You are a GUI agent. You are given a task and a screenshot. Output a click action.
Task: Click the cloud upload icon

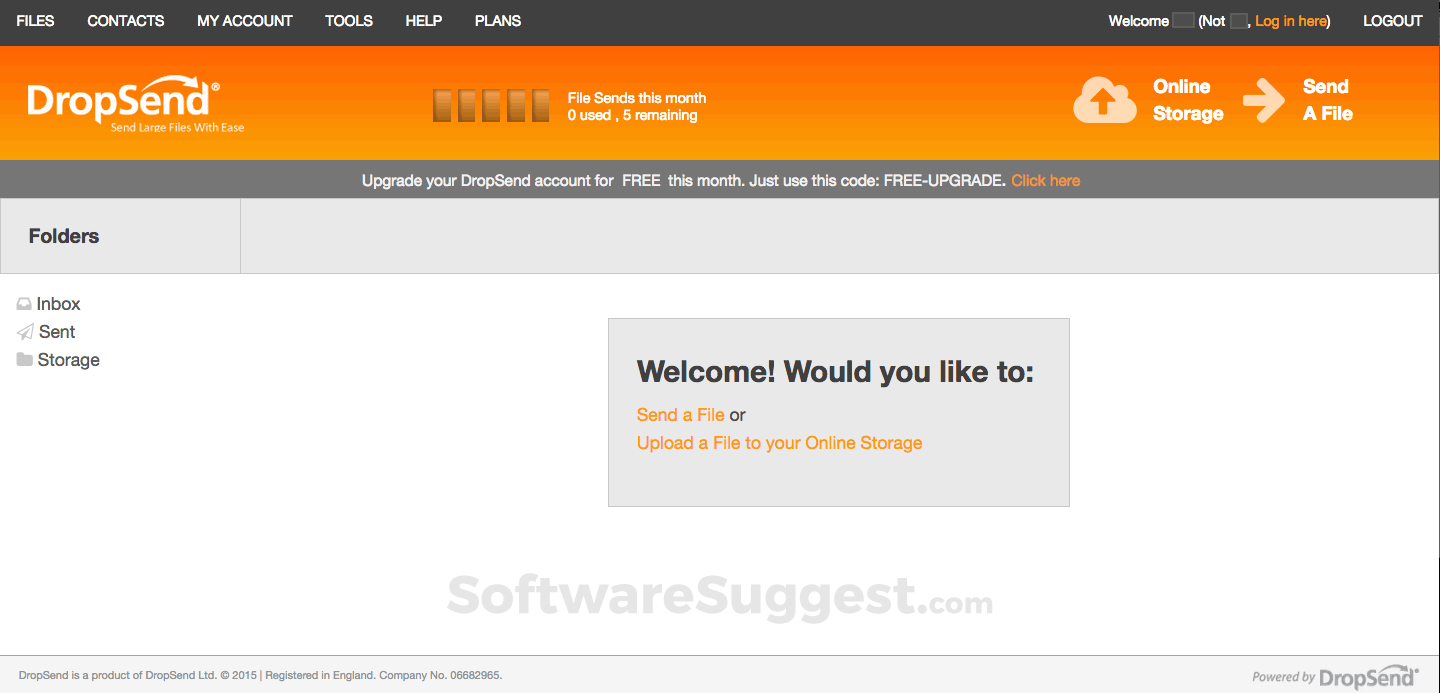[1104, 101]
